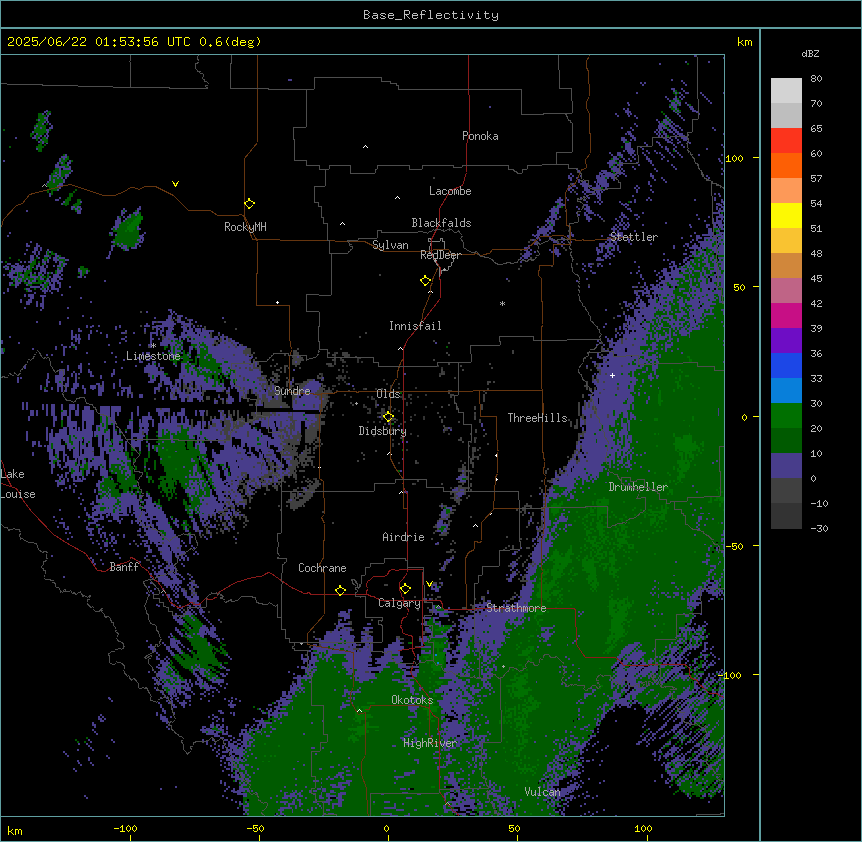
Task: Click the km label beside the bottom axis
Action: 15,830
